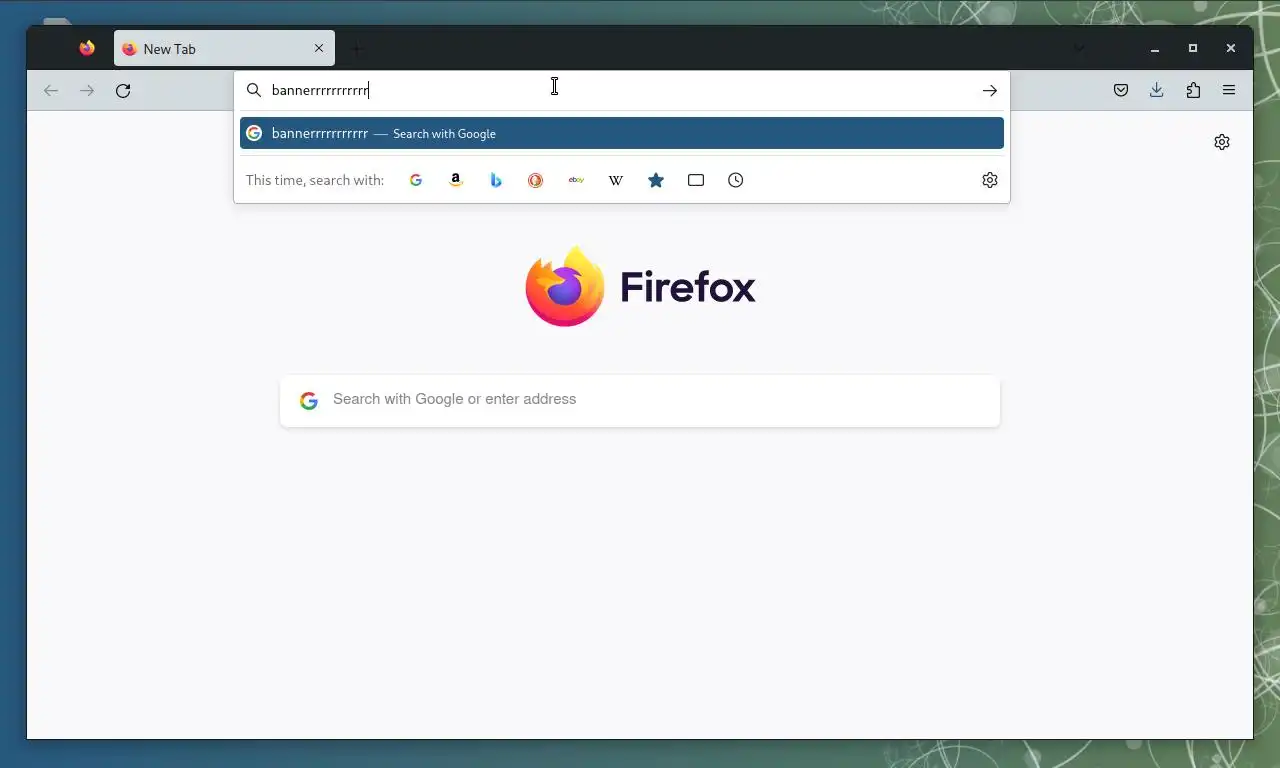Expand the list all tabs chevron

point(1079,48)
